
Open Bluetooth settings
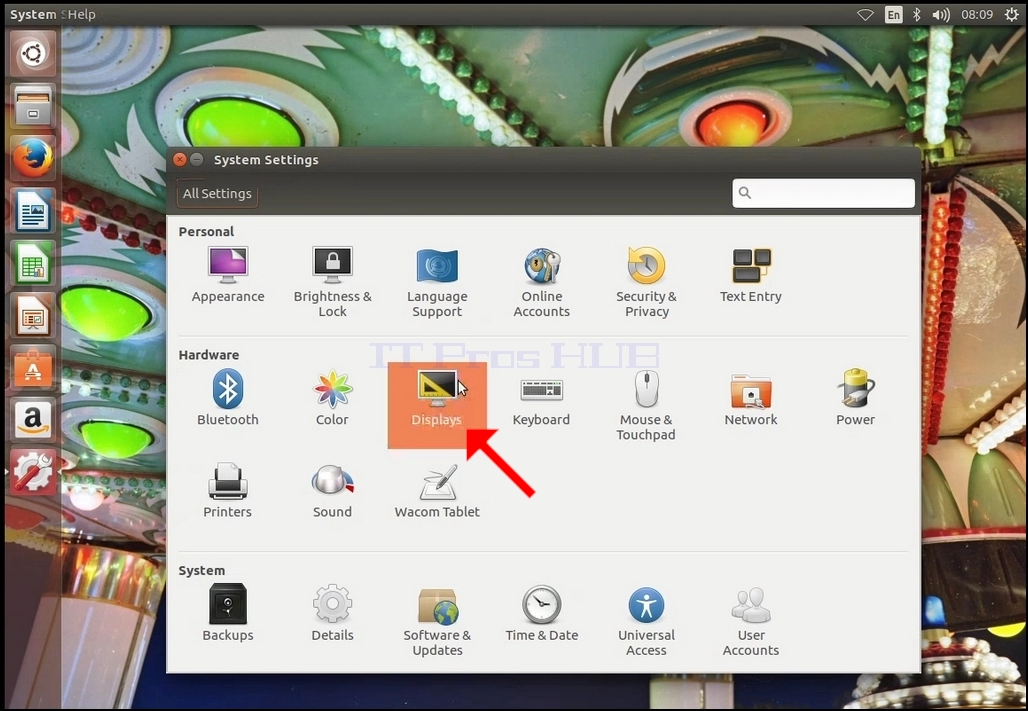(227, 397)
